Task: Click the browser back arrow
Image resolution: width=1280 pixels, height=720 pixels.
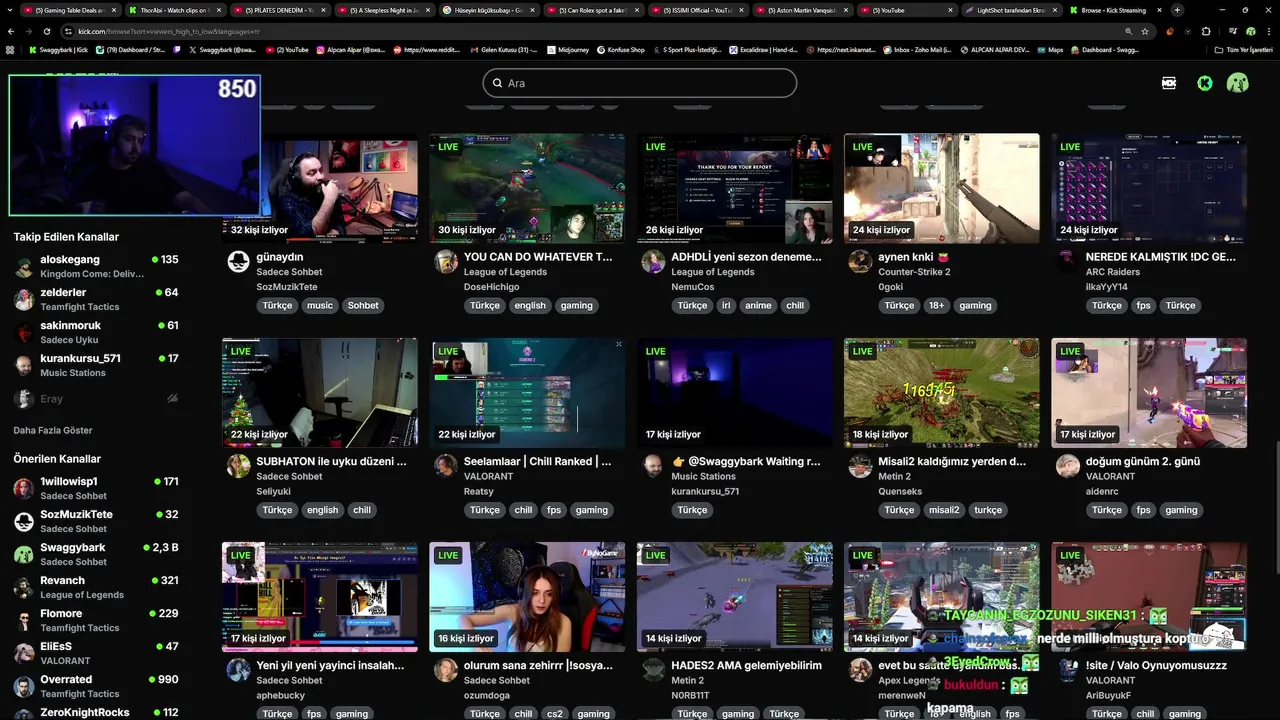Action: point(10,31)
